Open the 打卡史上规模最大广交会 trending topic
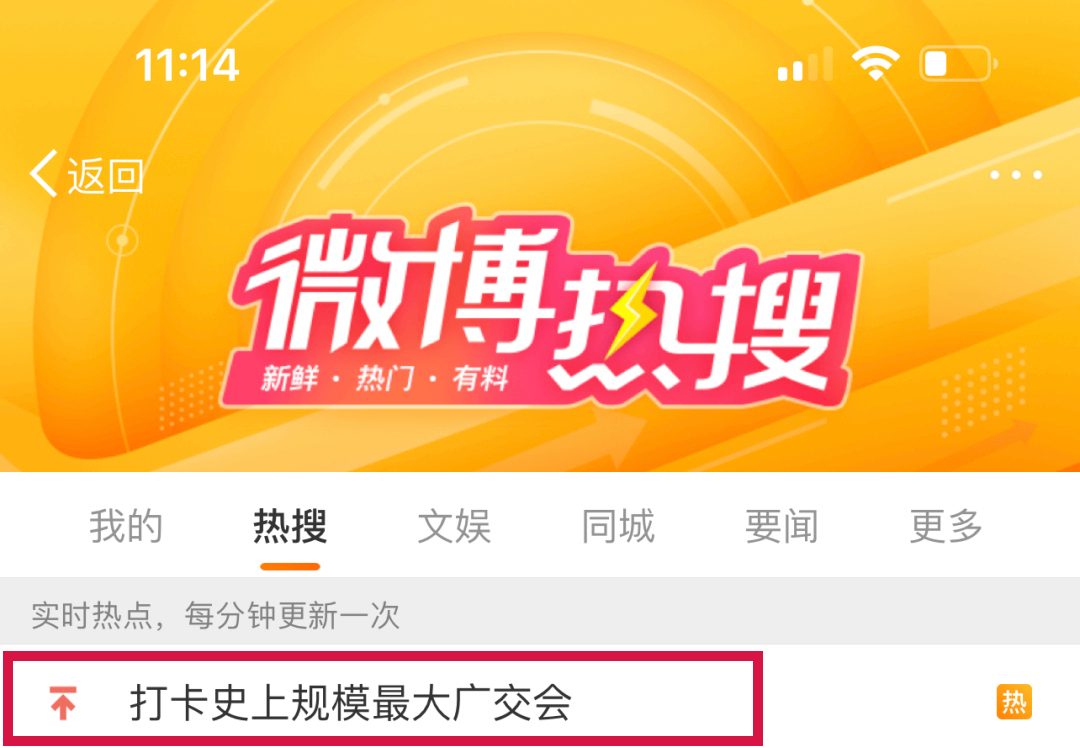1080x748 pixels. [x=351, y=703]
